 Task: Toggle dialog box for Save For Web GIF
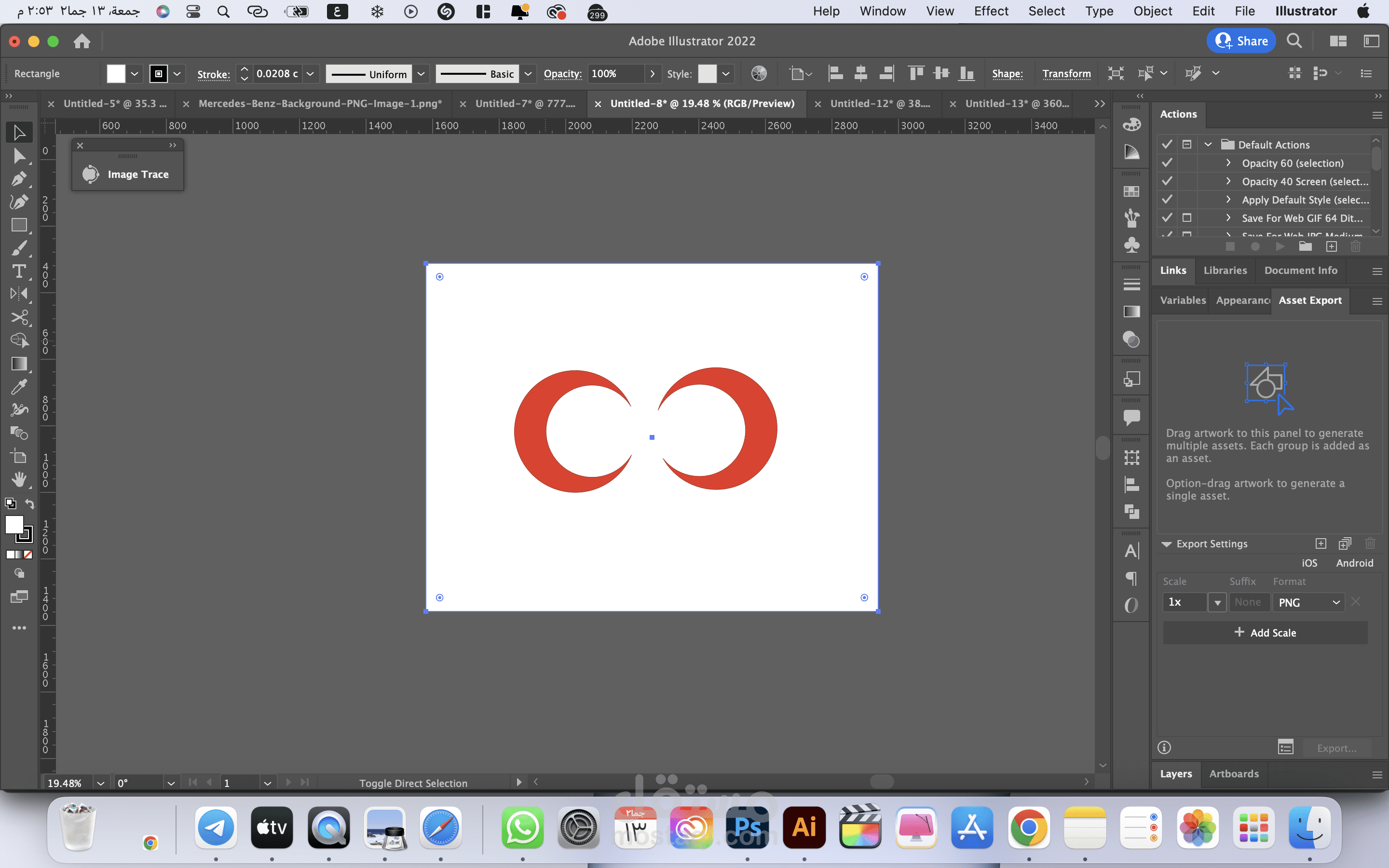[1187, 218]
